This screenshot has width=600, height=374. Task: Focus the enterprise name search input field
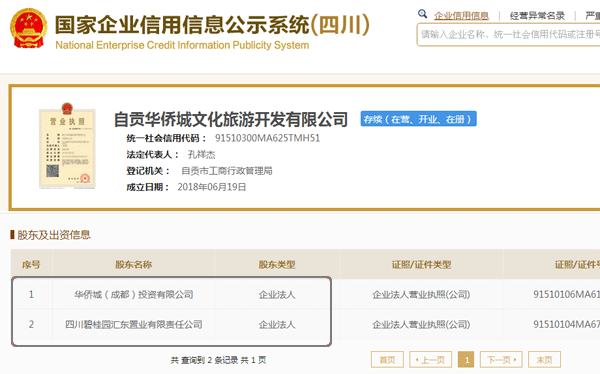pos(508,35)
